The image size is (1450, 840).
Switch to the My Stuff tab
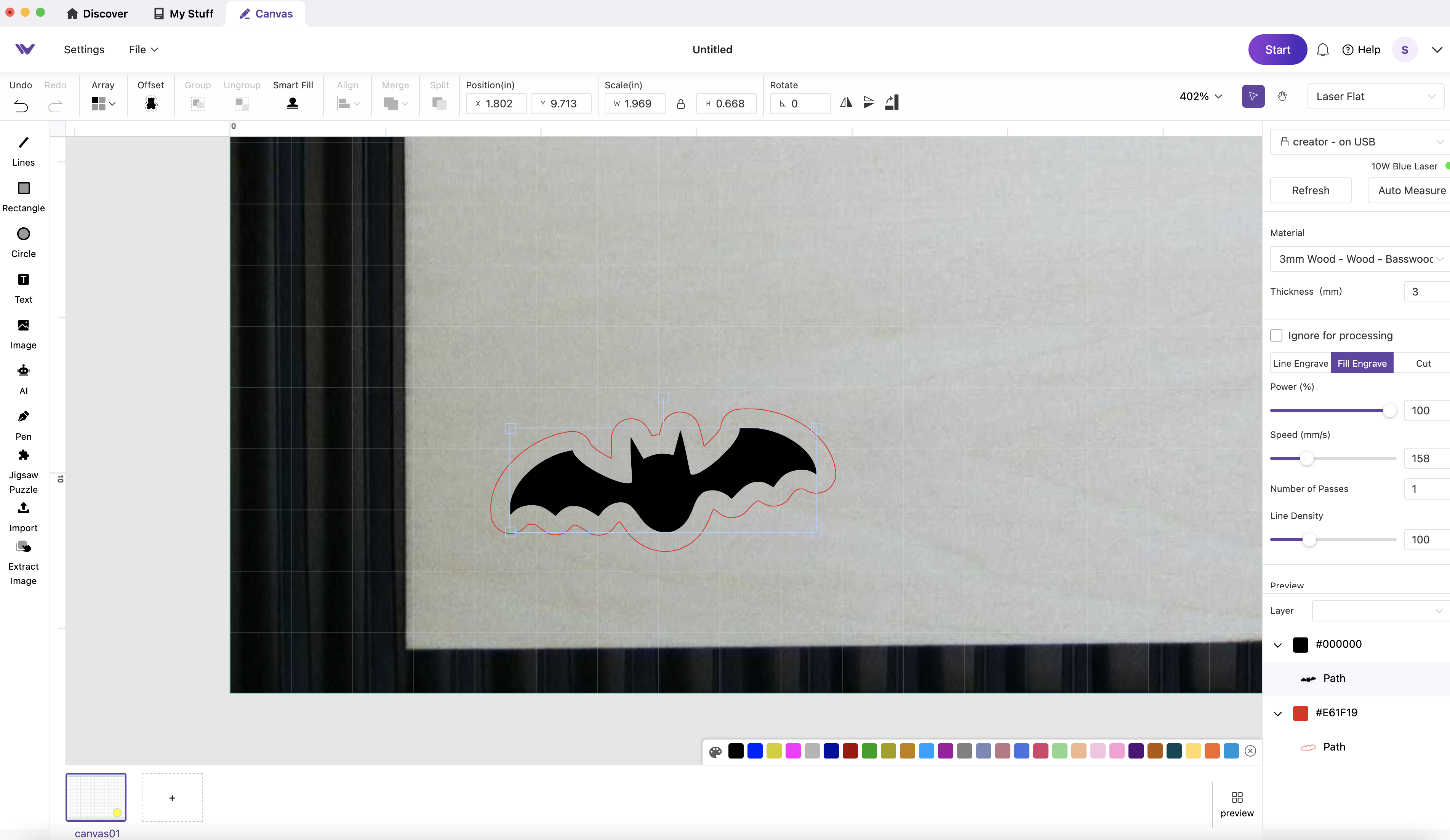click(184, 13)
